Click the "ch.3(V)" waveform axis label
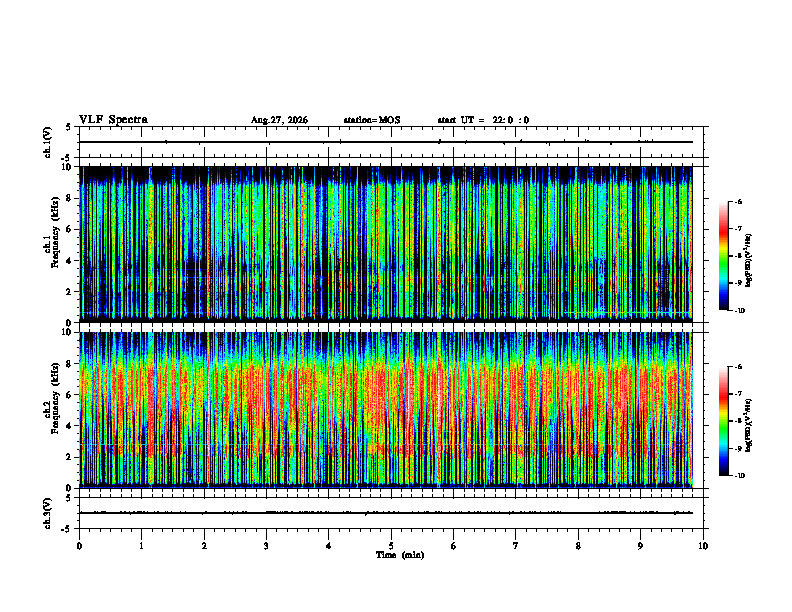 pos(48,513)
